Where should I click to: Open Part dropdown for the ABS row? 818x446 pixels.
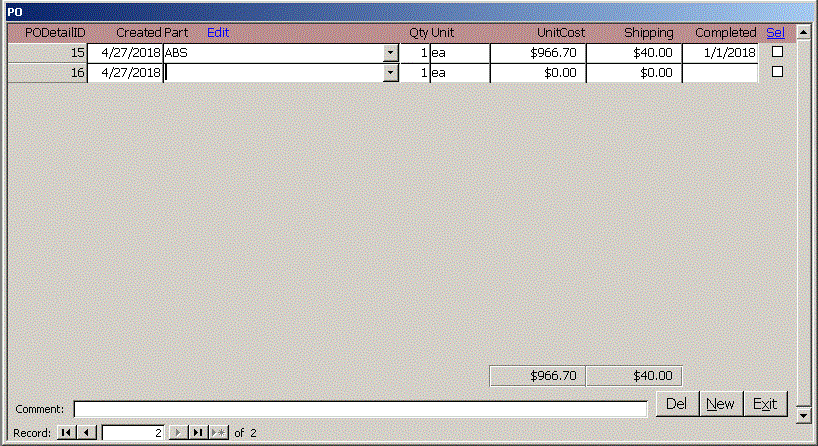click(390, 53)
